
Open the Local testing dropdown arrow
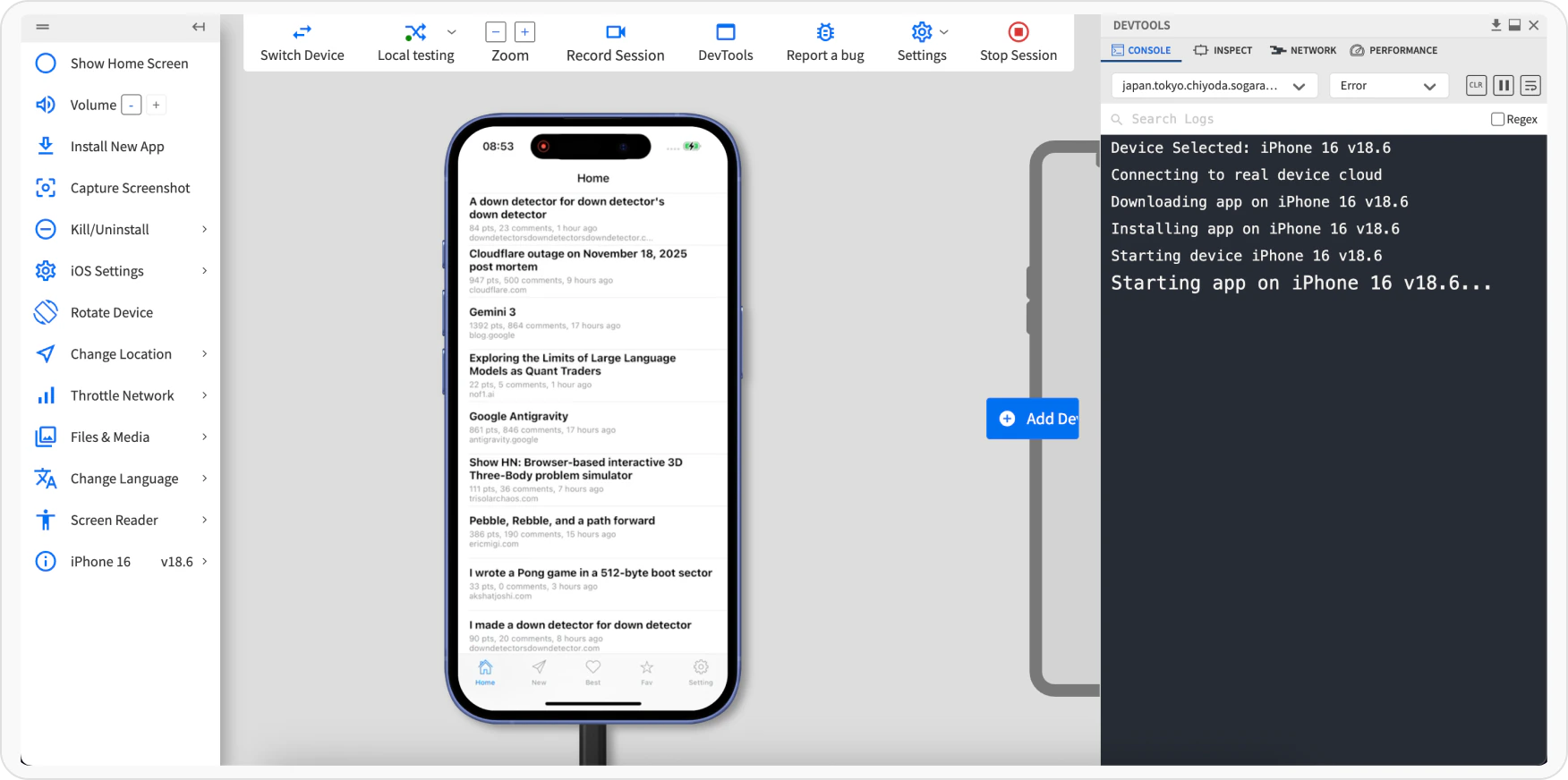(x=451, y=32)
